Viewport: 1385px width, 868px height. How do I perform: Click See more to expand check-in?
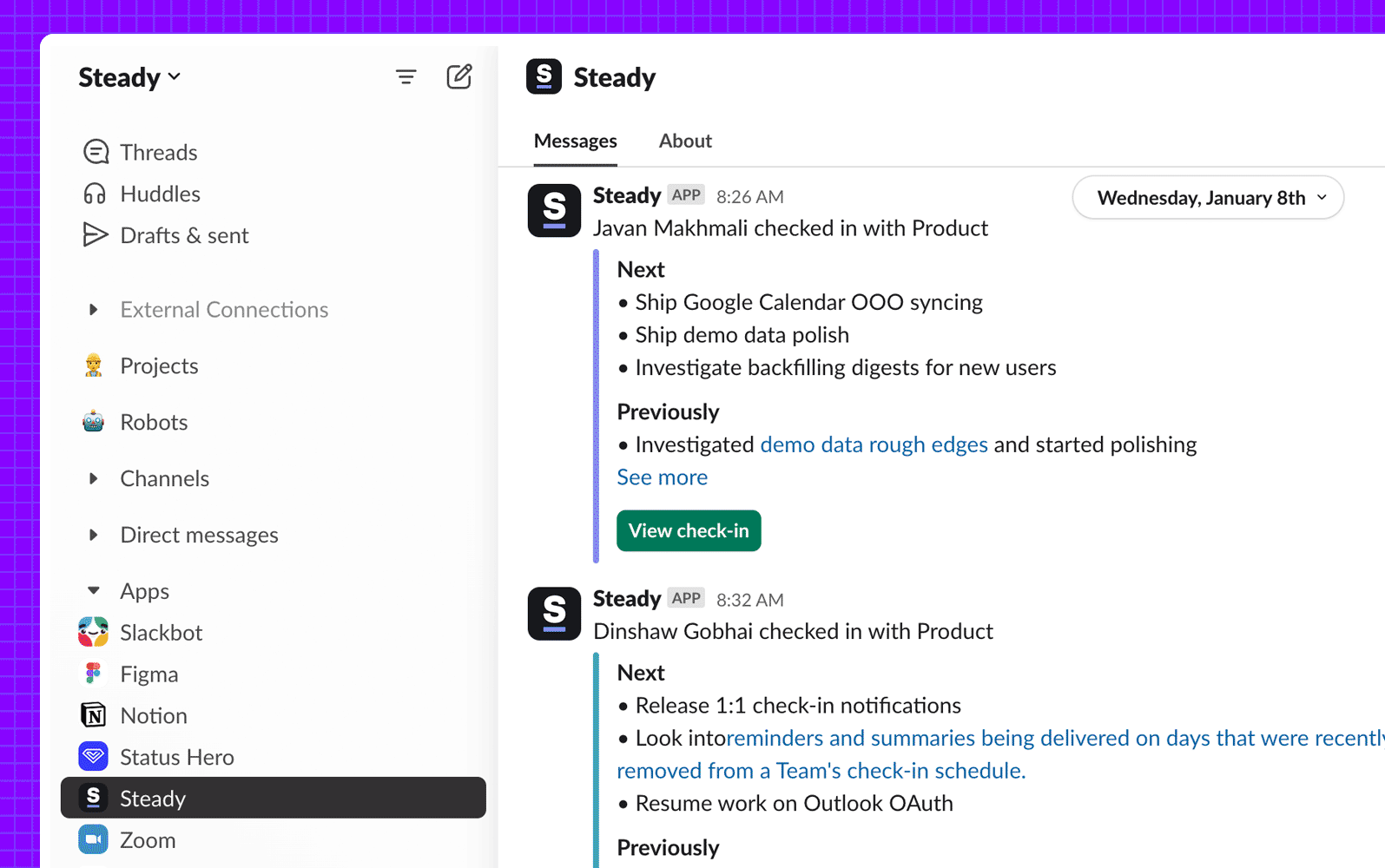[x=663, y=477]
